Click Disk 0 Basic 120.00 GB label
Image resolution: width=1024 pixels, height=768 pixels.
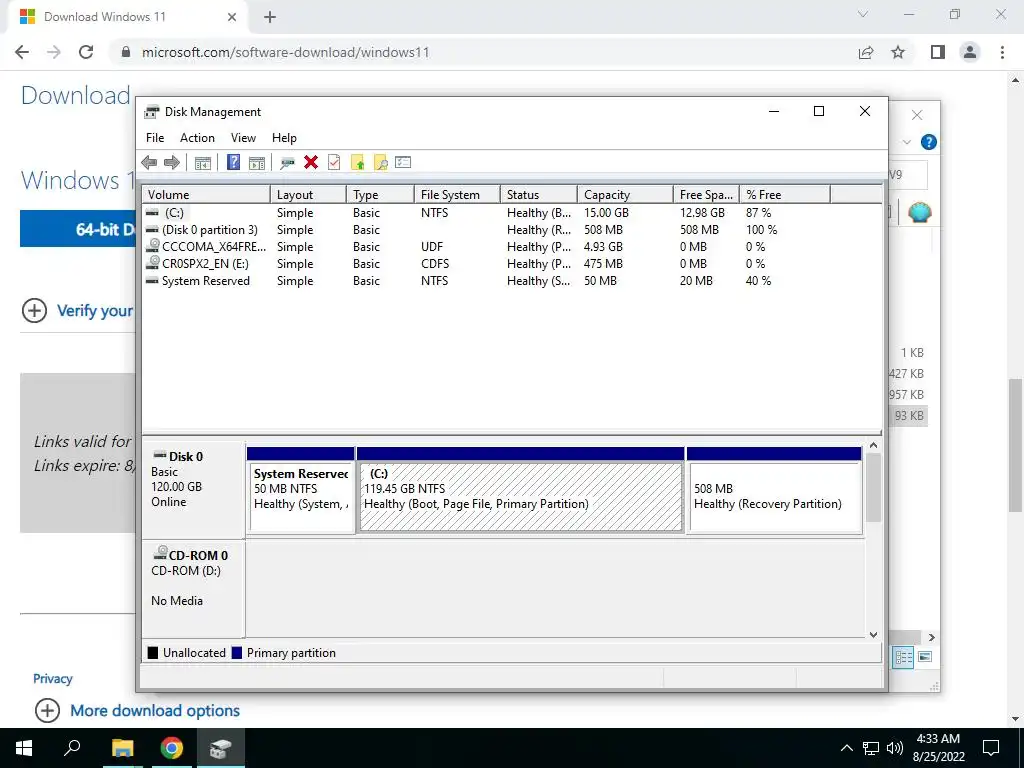[x=193, y=488]
